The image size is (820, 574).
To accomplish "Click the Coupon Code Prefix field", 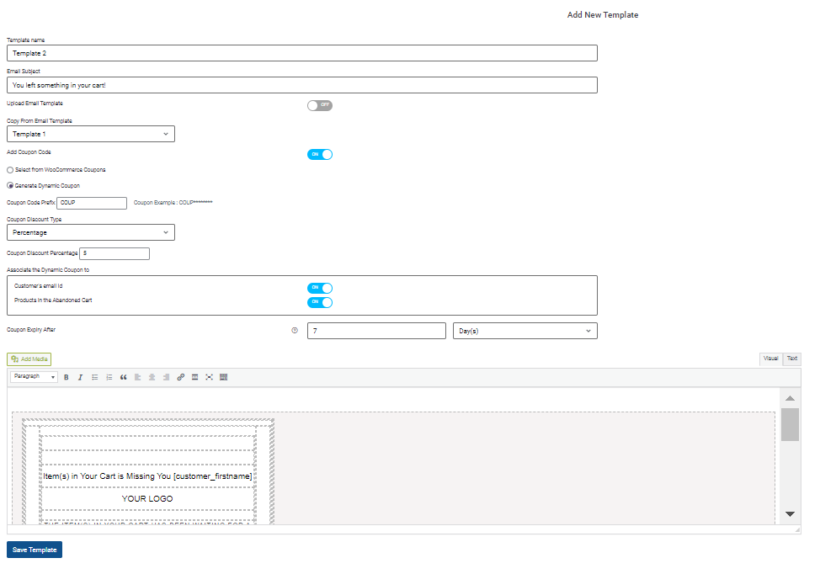I will click(x=92, y=203).
